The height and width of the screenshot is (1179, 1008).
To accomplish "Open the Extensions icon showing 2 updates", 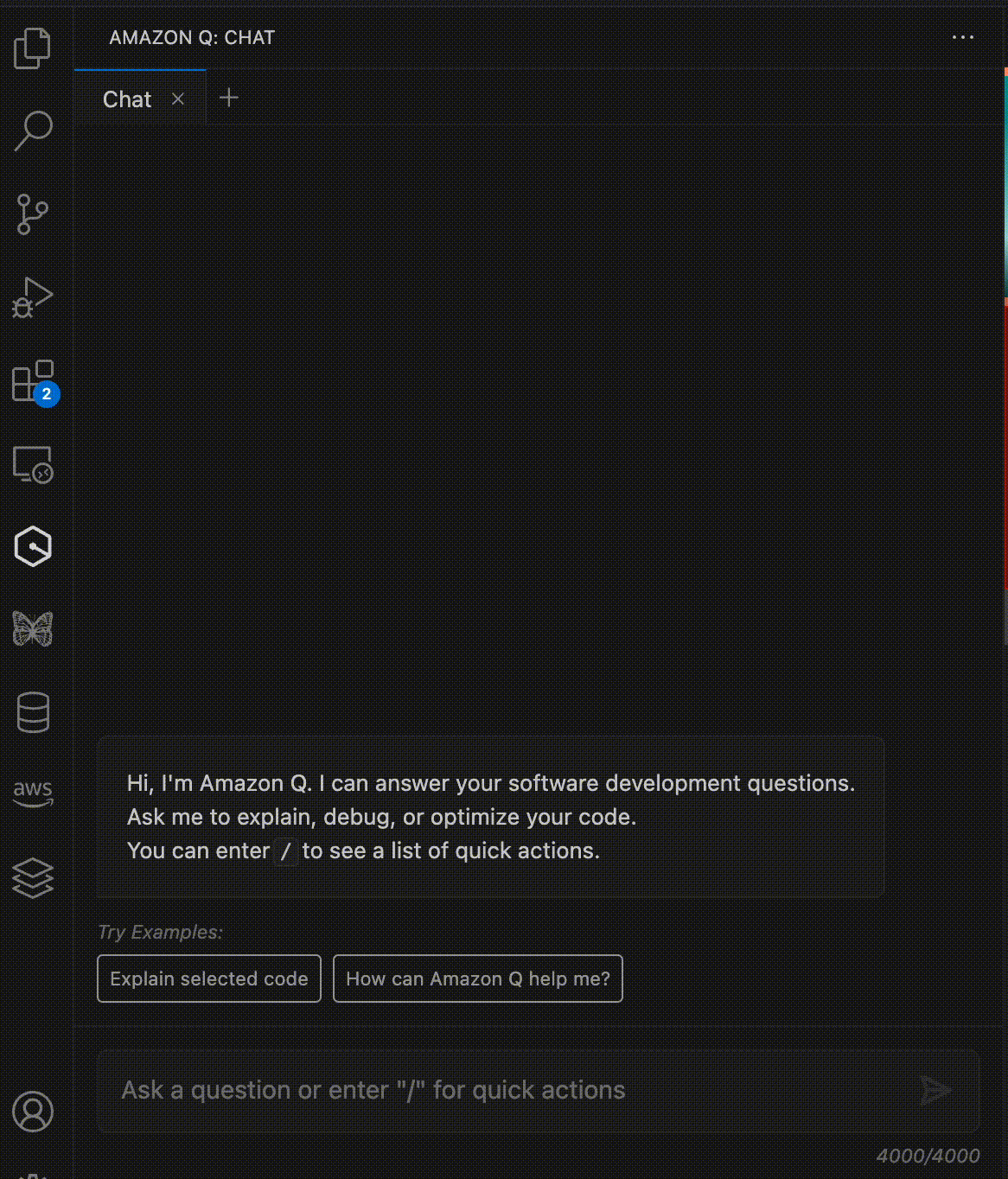I will tap(33, 380).
